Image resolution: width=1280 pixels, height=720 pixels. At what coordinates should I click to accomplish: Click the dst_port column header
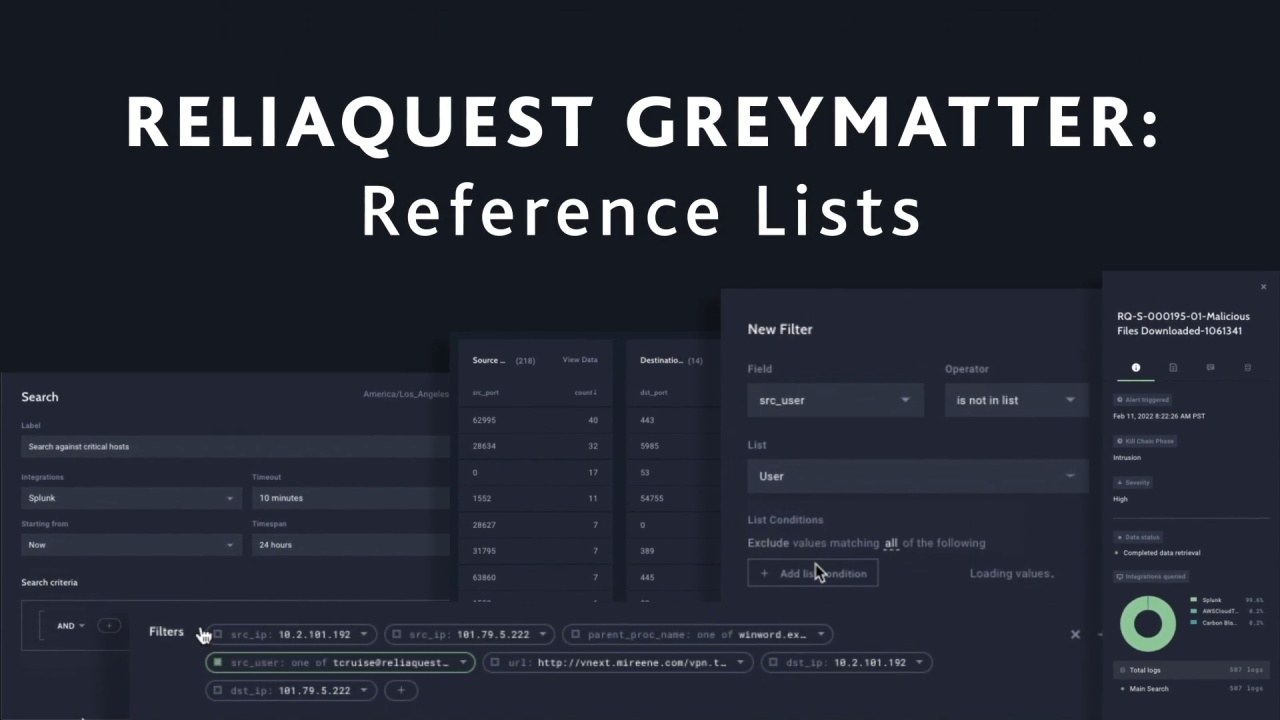653,393
